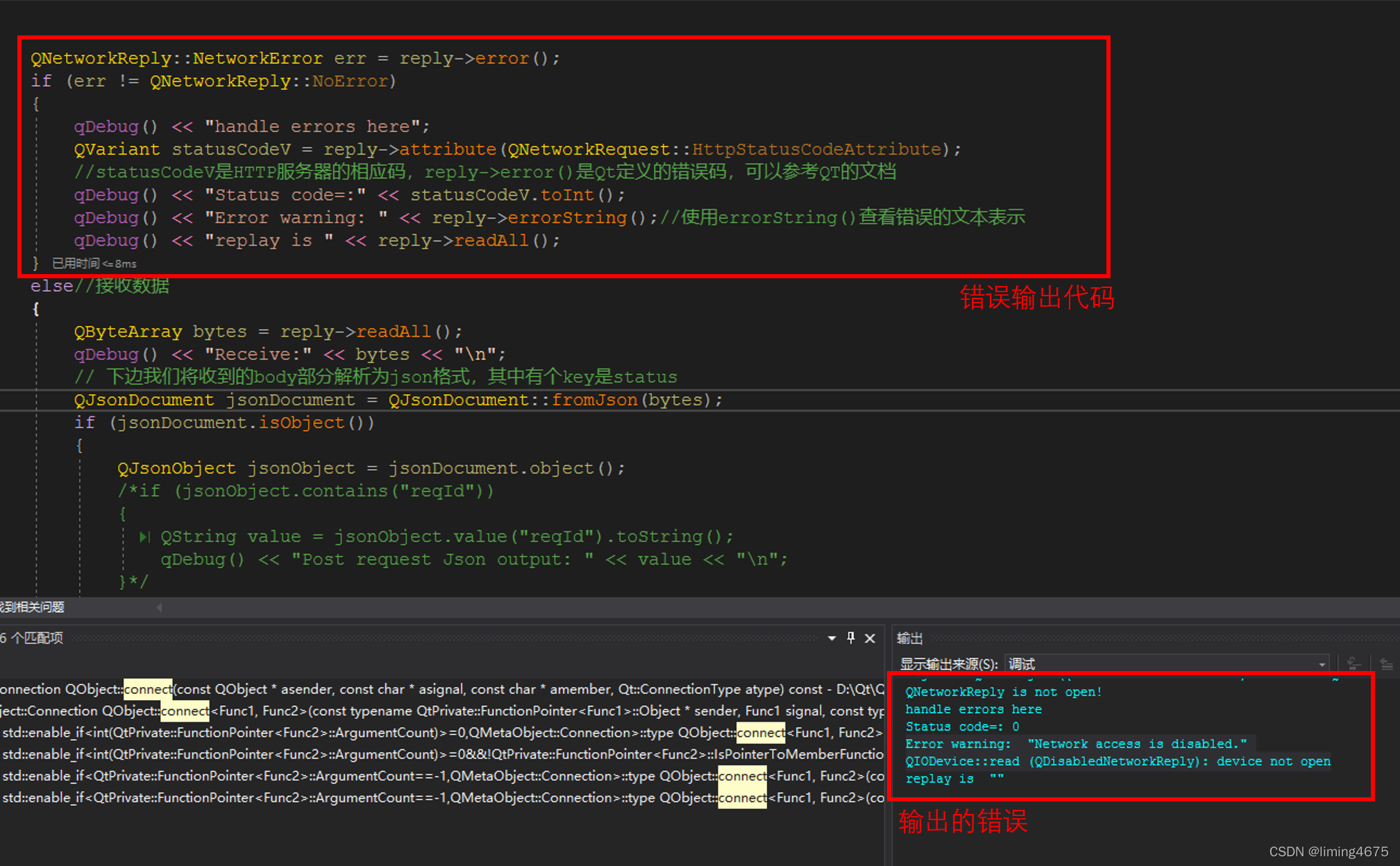1400x866 pixels.
Task: Click the 已用时间 <=8ms perf tip
Action: (x=94, y=264)
